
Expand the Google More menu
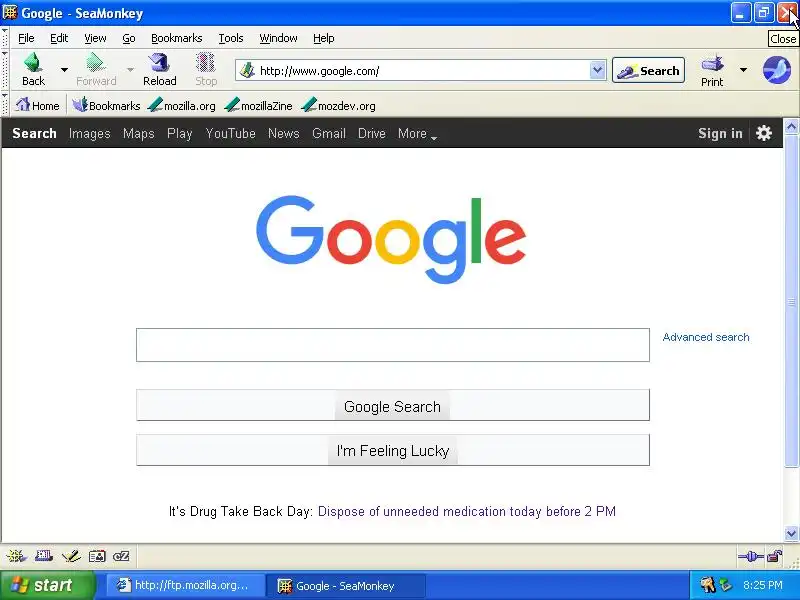point(417,134)
